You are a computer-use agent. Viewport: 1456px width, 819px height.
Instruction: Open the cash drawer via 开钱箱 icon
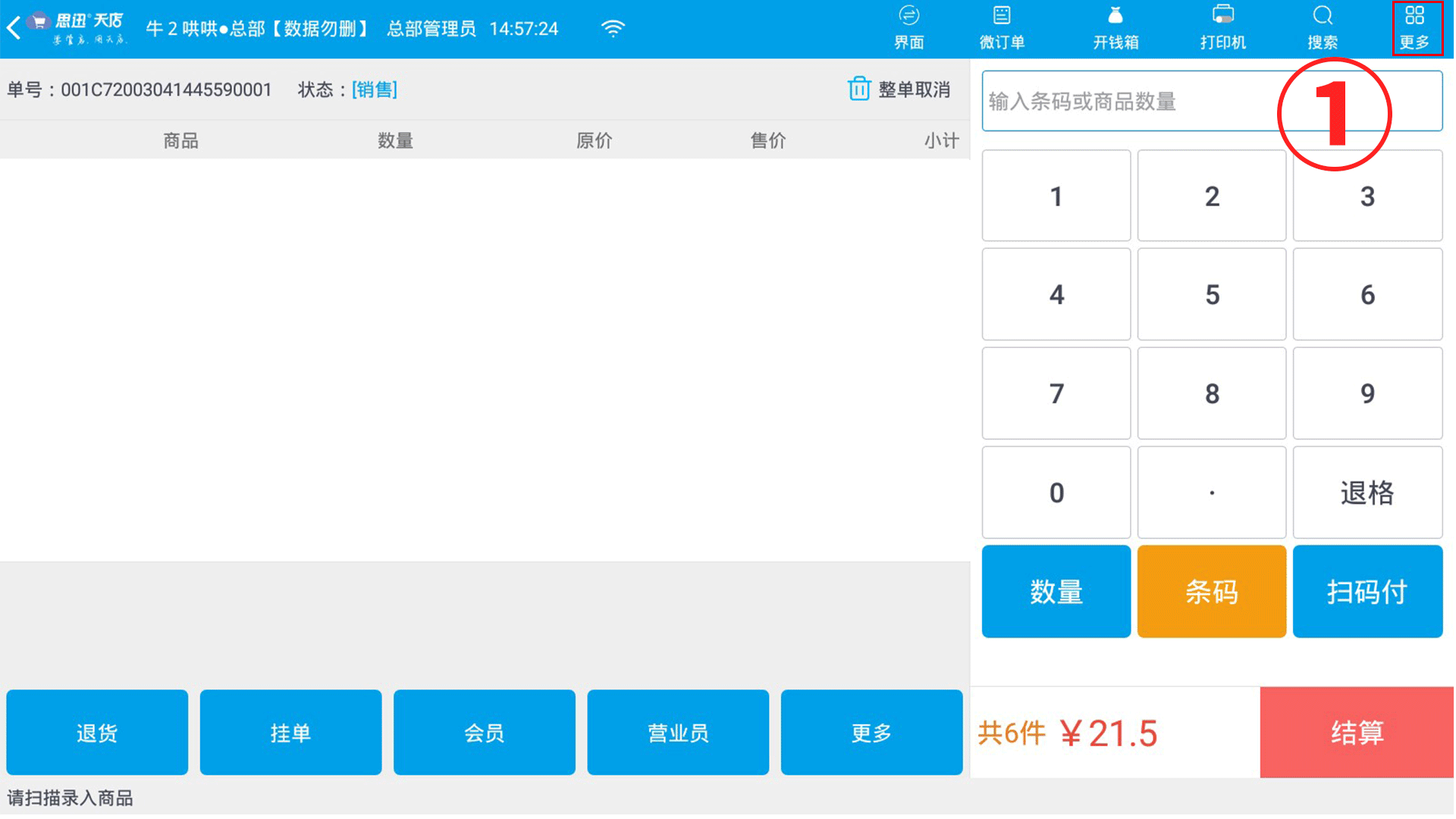(x=1115, y=27)
